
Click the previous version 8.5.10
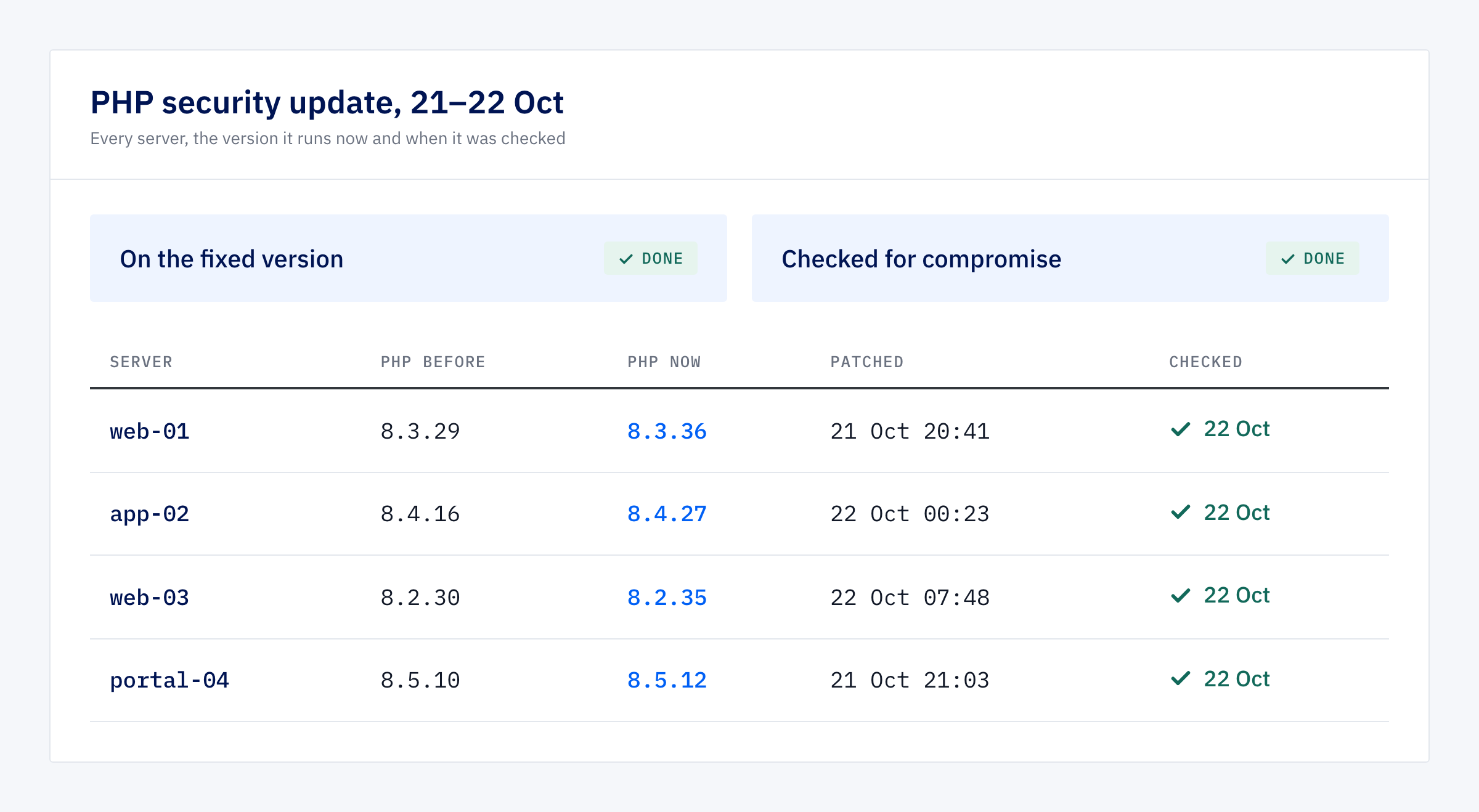click(x=420, y=680)
